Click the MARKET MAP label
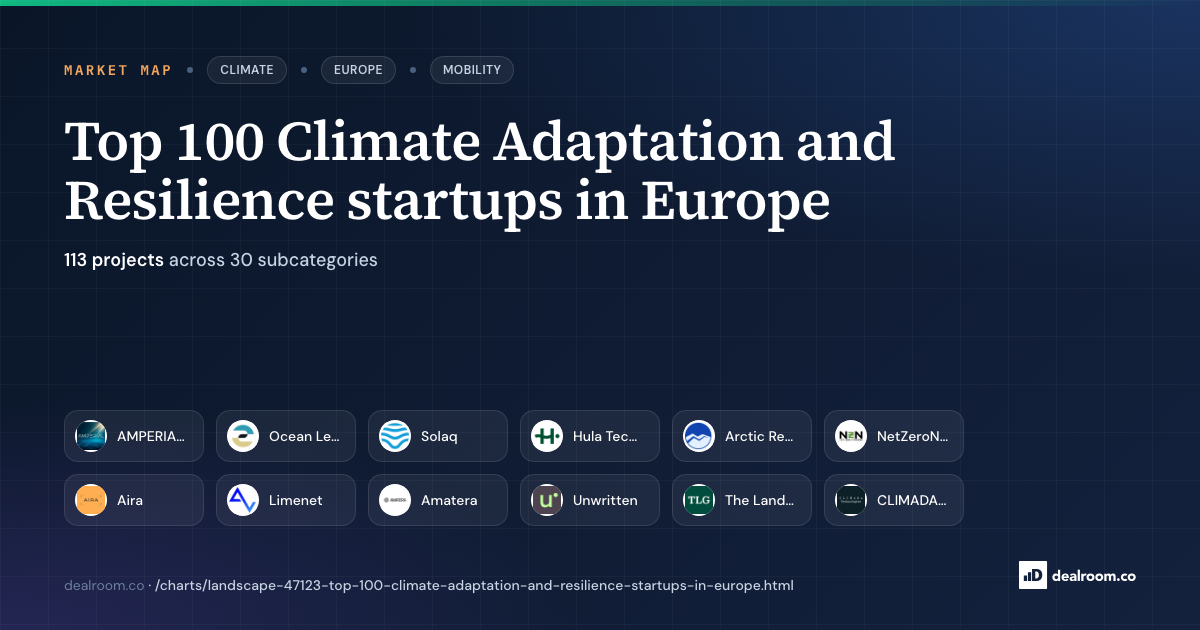The width and height of the screenshot is (1200, 630). pyautogui.click(x=118, y=70)
